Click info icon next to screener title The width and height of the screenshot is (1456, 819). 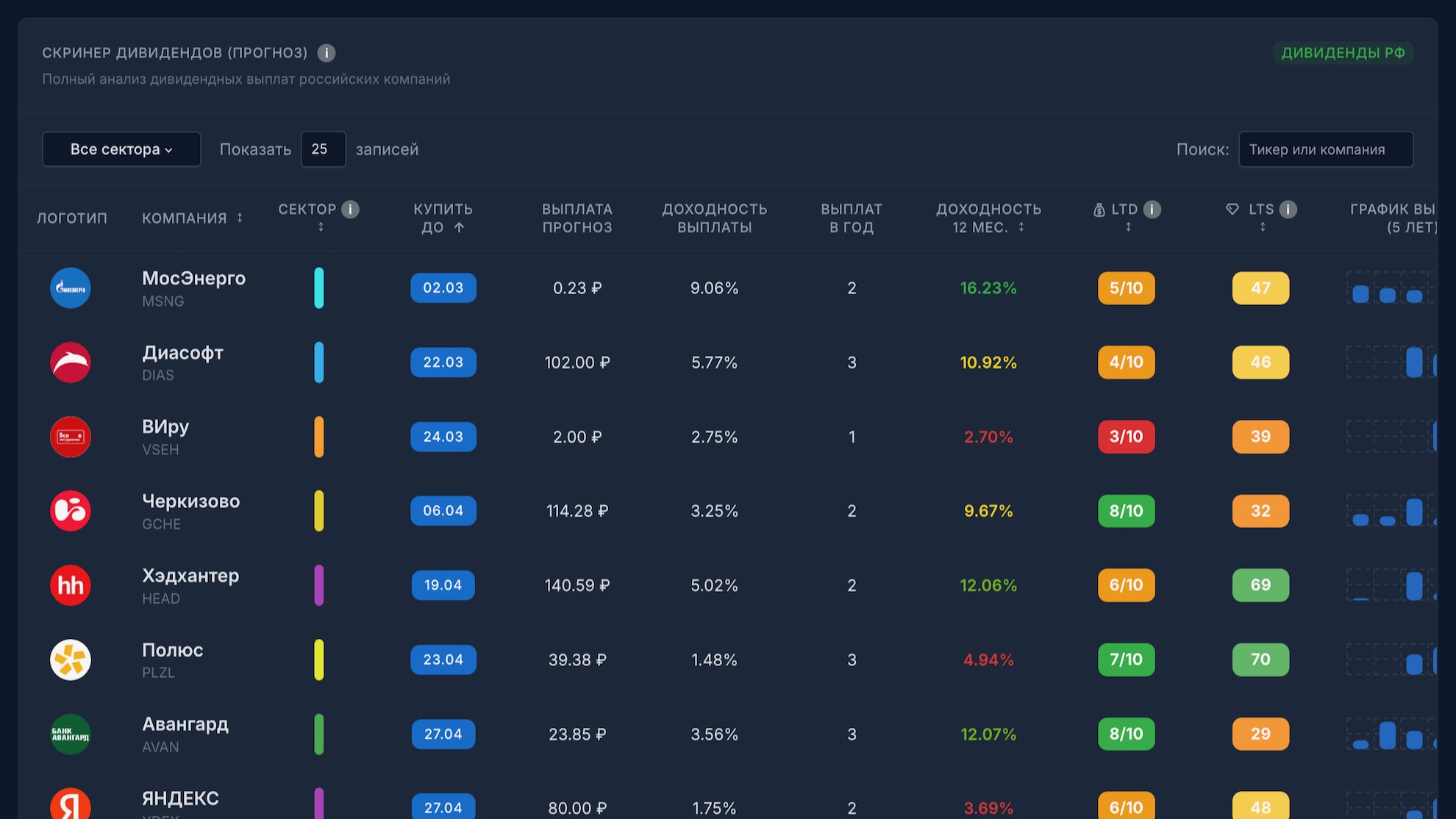326,53
